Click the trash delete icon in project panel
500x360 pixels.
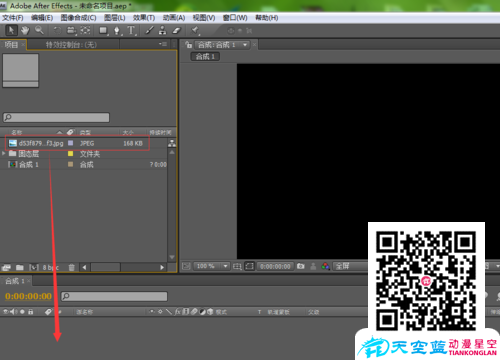71,267
